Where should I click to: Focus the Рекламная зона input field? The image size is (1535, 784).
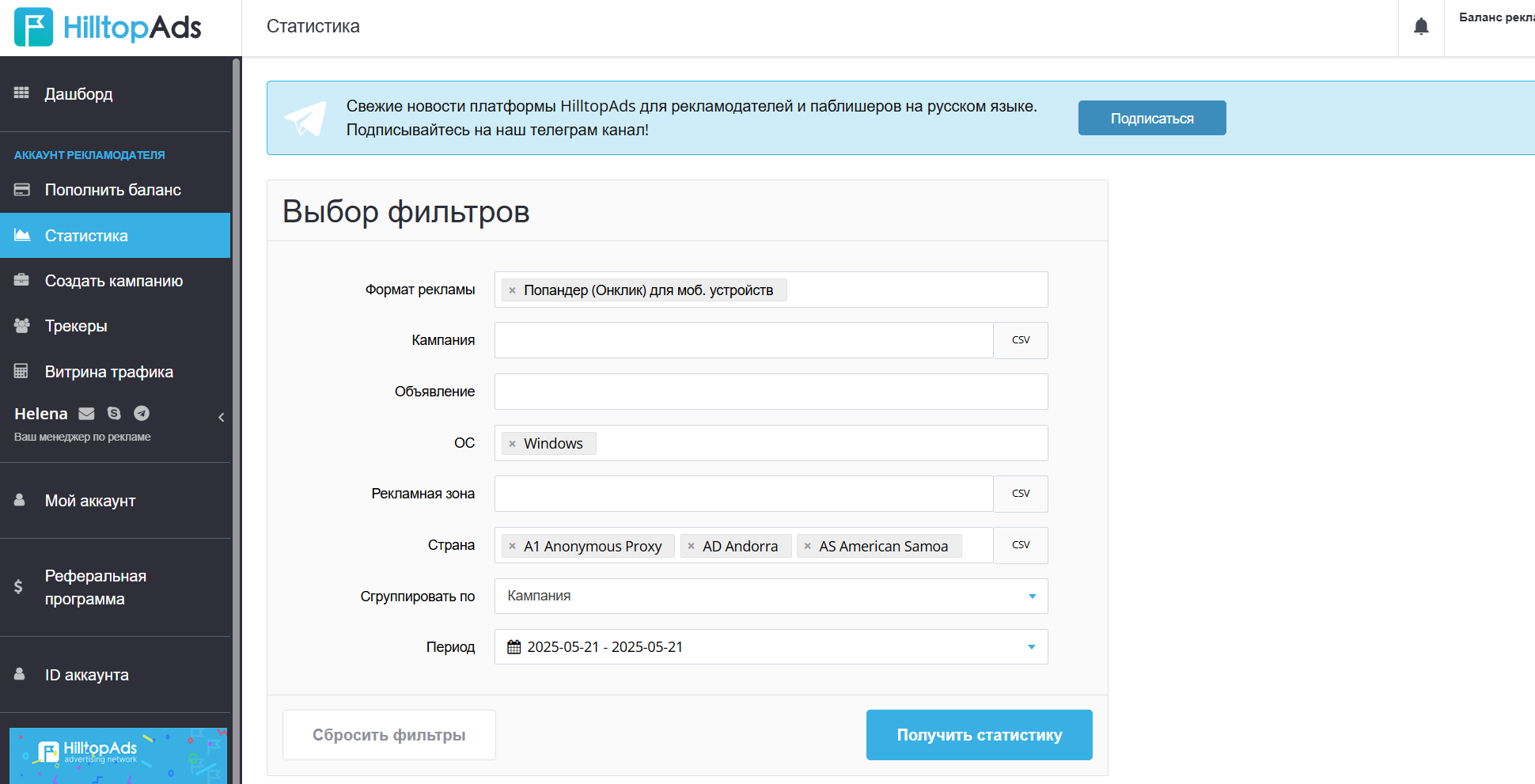pos(744,494)
